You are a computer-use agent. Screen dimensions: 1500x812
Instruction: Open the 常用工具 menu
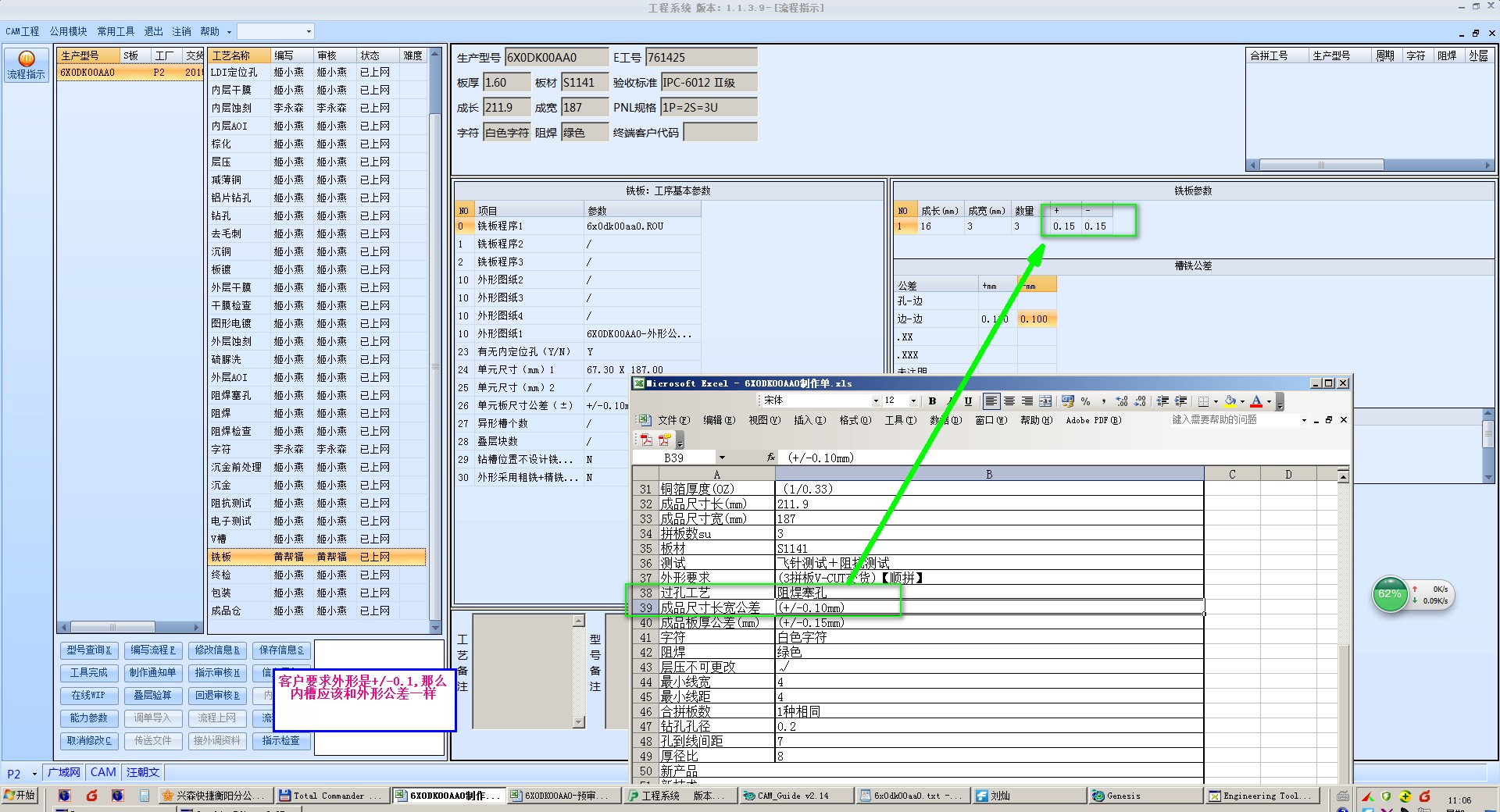pyautogui.click(x=116, y=31)
